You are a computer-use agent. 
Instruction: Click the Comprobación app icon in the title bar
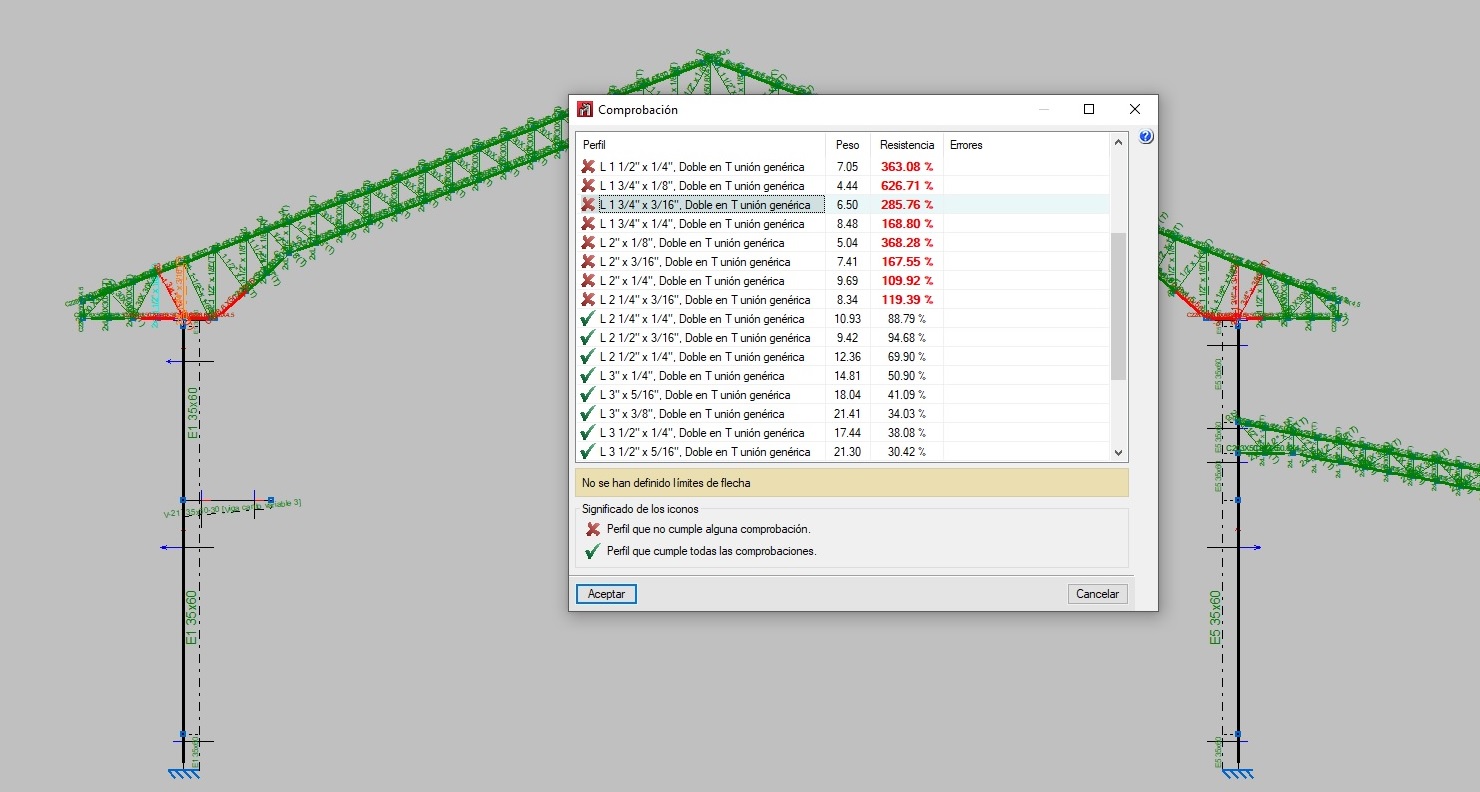[585, 109]
